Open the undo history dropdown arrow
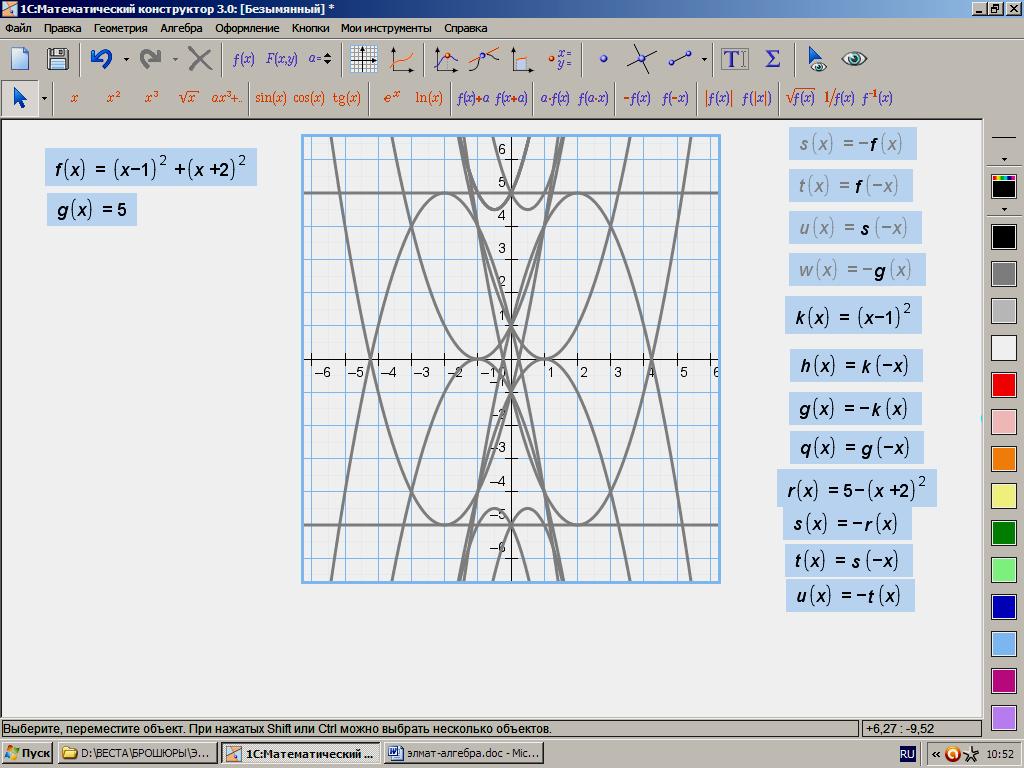Image resolution: width=1024 pixels, height=768 pixels. 126,59
